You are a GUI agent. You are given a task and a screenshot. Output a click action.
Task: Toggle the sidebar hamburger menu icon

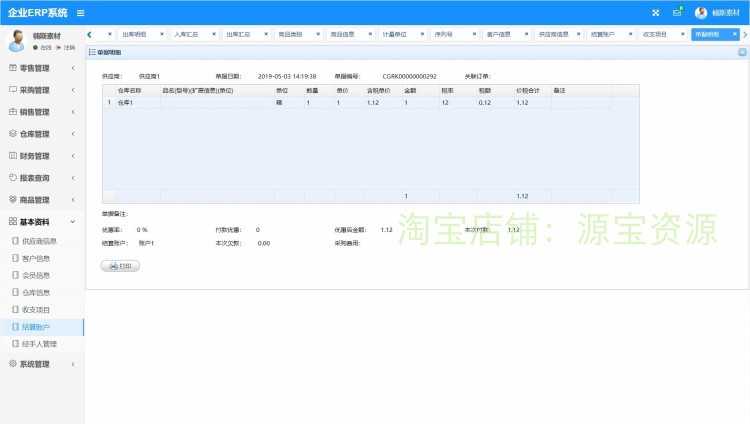80,13
